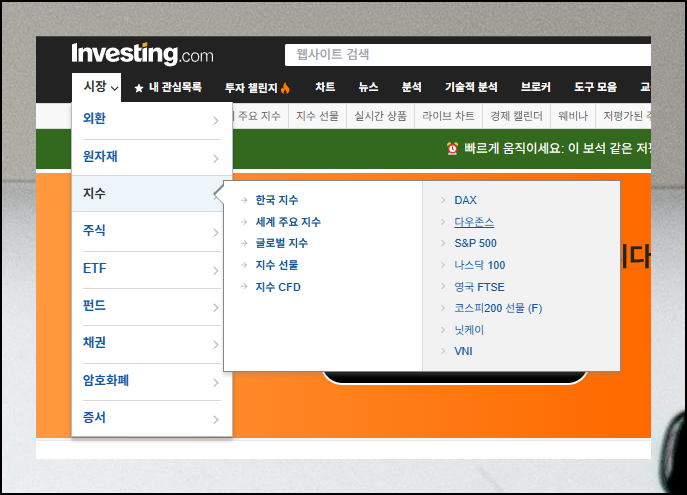Click the arrow icon before 한국 지수
687x495 pixels.
click(244, 200)
